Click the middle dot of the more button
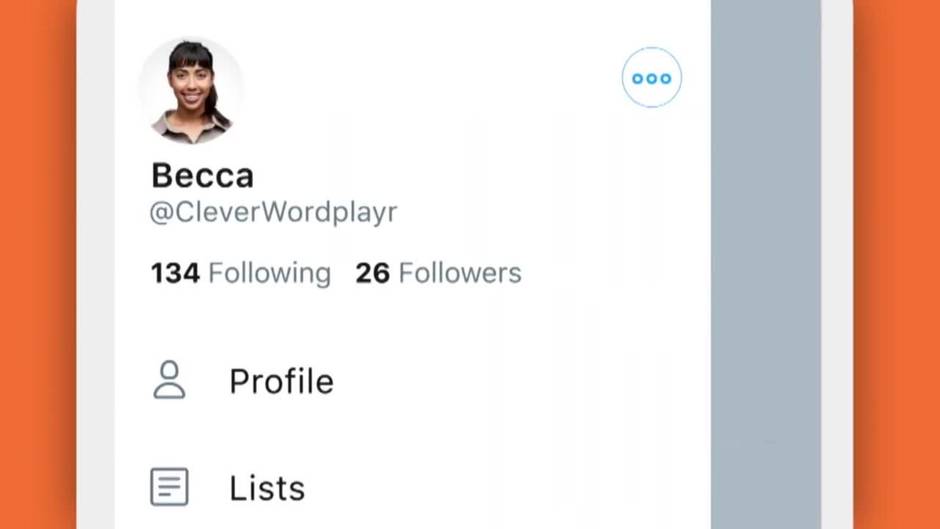 (x=652, y=79)
